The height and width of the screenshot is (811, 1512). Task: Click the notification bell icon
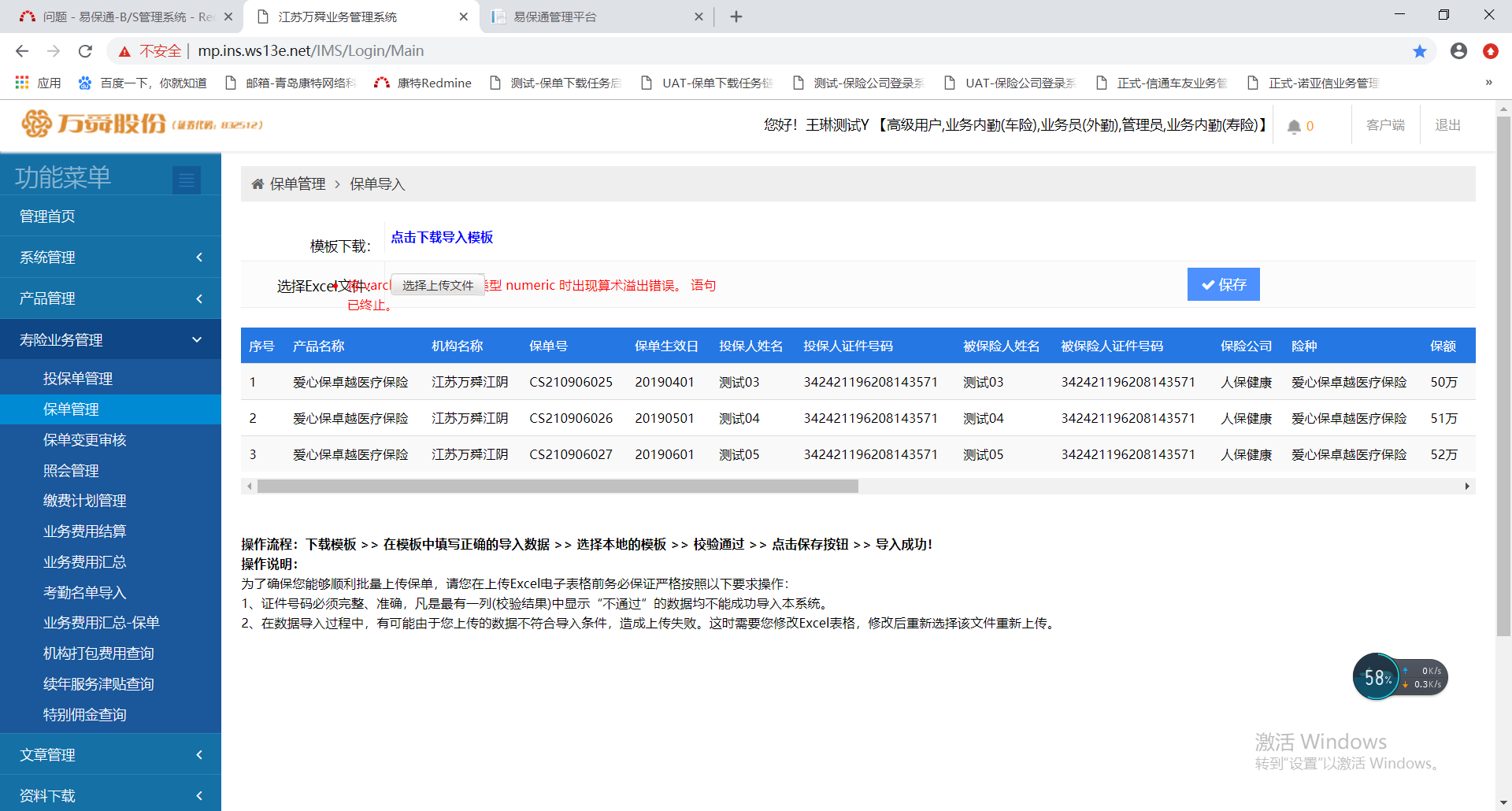pyautogui.click(x=1294, y=126)
